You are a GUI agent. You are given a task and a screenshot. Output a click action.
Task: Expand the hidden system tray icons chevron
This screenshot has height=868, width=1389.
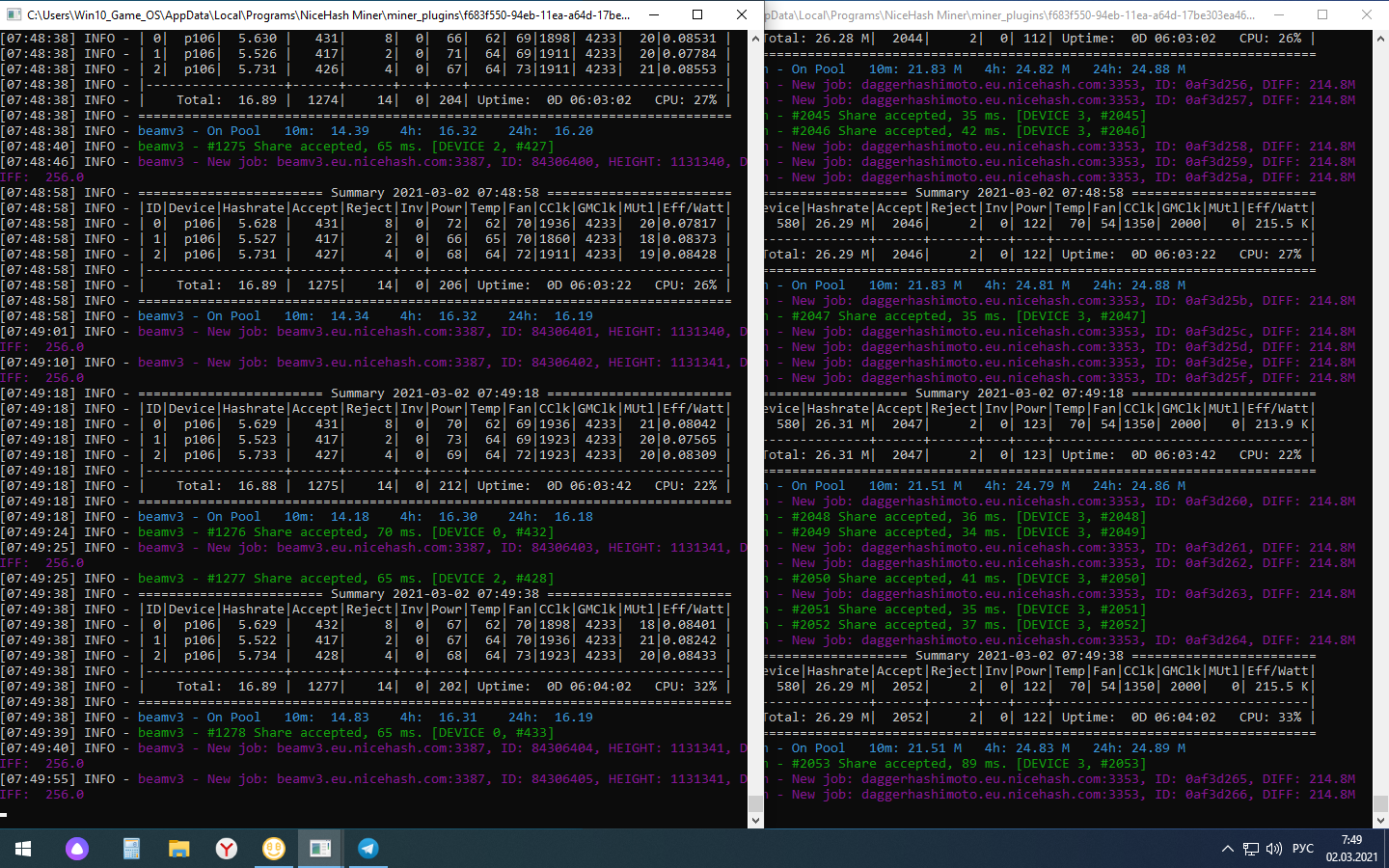tap(1227, 849)
